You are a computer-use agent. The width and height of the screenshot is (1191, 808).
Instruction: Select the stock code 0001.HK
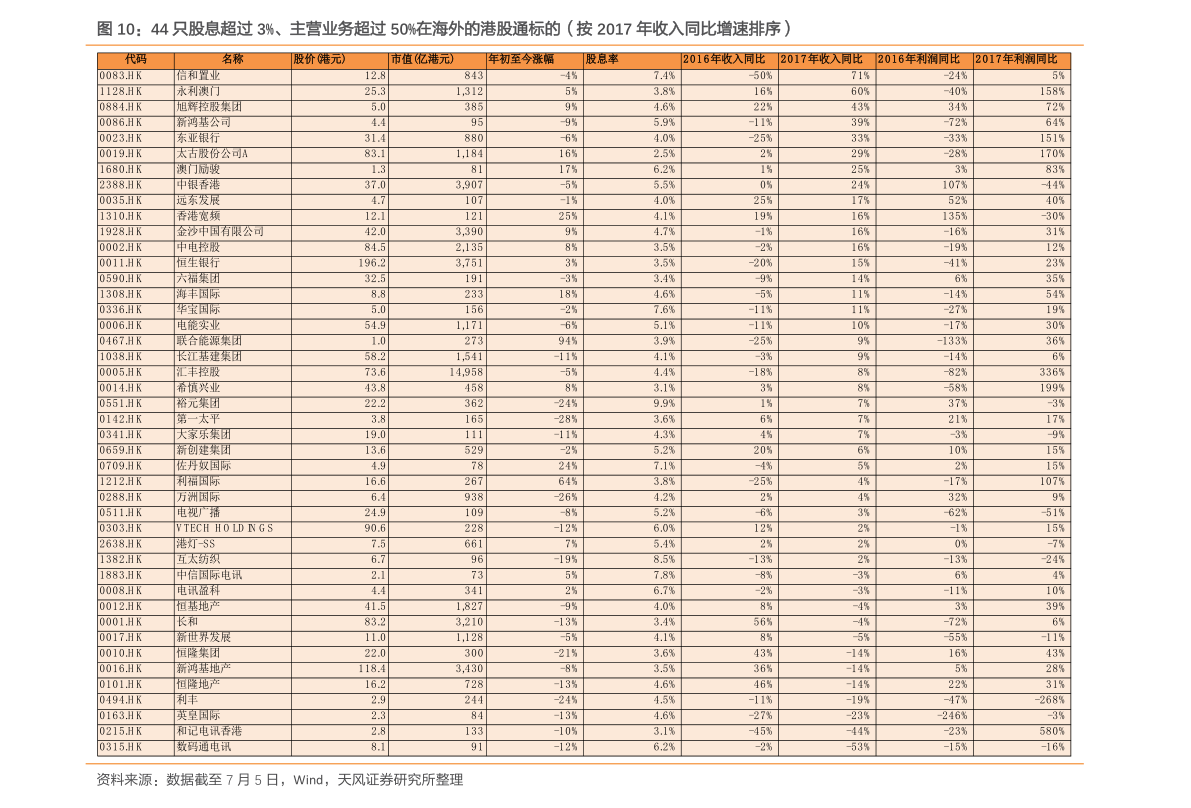tap(121, 622)
